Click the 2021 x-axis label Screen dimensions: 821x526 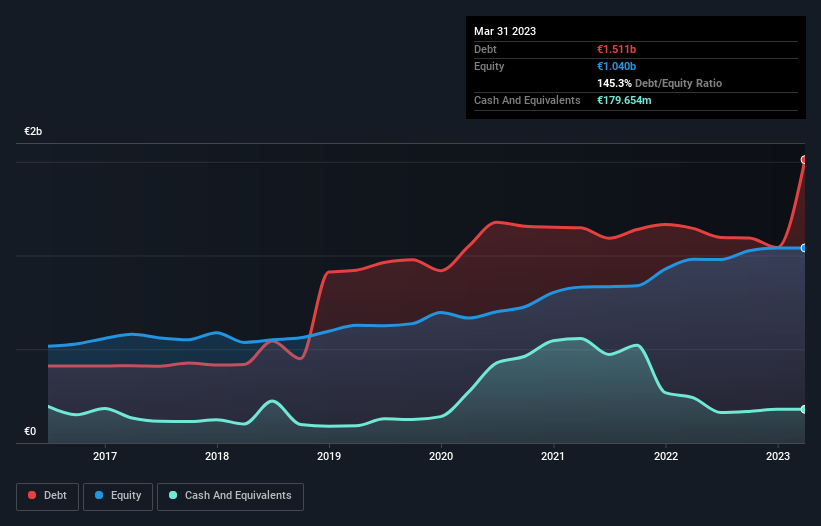point(553,456)
